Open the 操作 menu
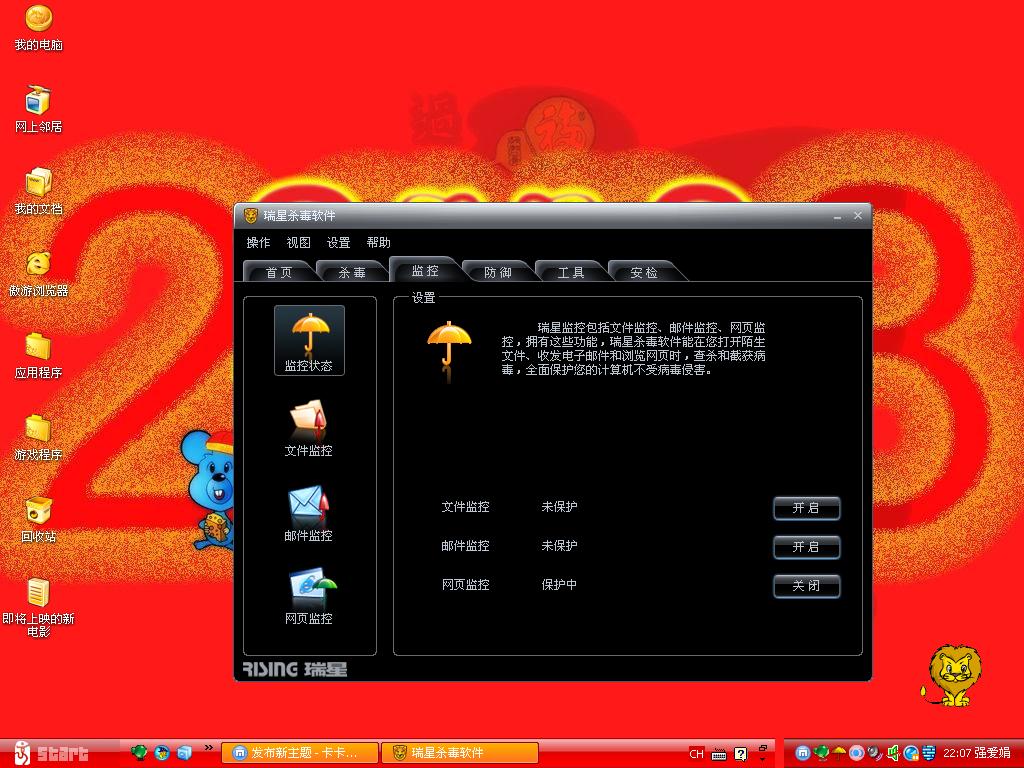Screen dimensions: 1024x768 pyautogui.click(x=258, y=242)
